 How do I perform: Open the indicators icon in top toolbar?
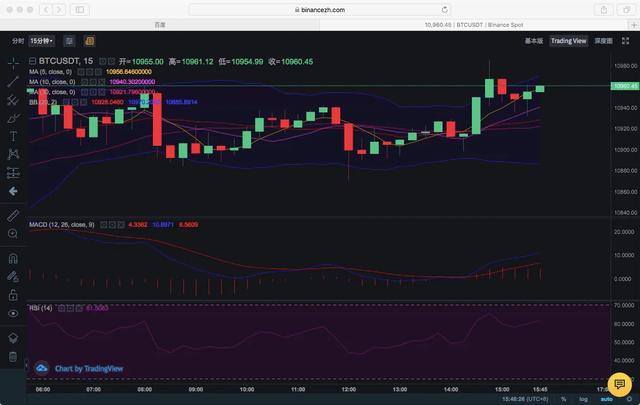[x=69, y=41]
